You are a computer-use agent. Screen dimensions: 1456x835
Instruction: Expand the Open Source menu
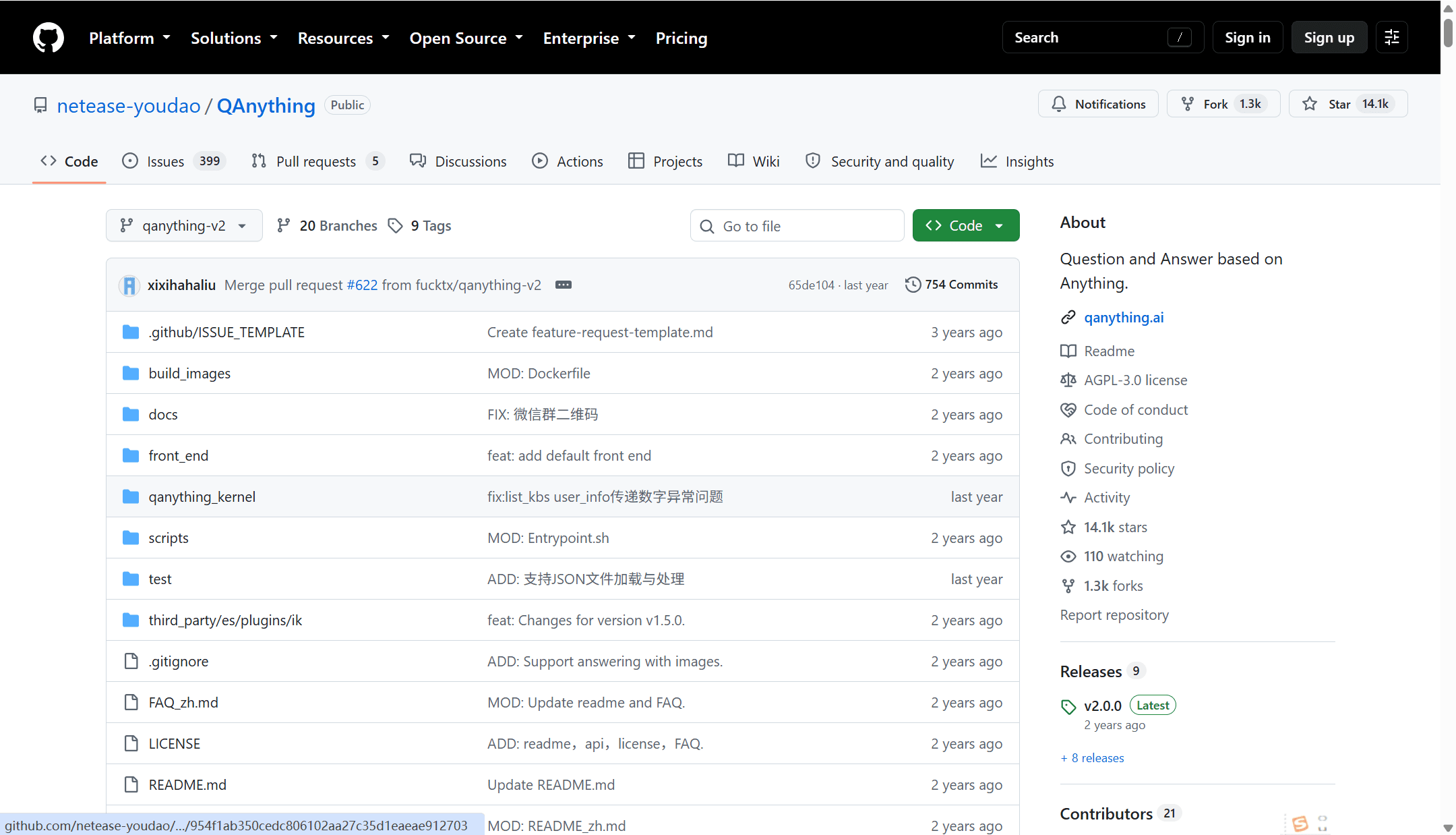(466, 38)
